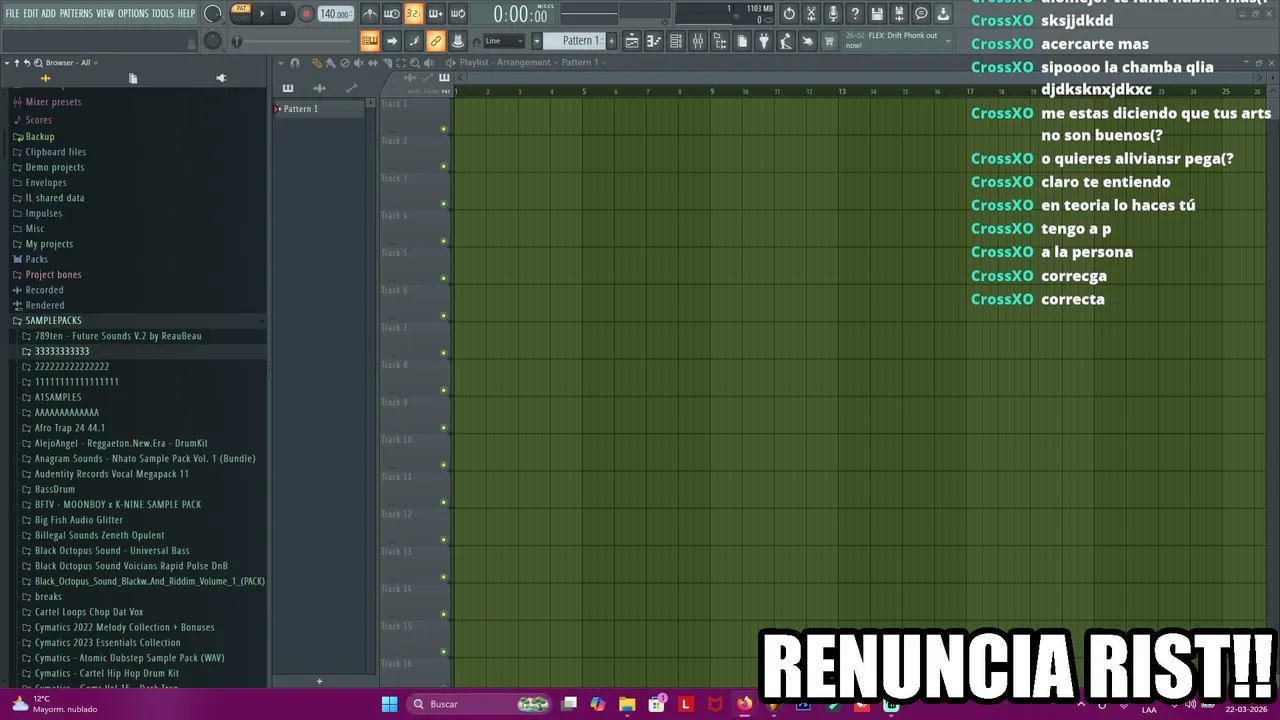Arm recording with the record button
This screenshot has width=1280, height=720.
[306, 14]
